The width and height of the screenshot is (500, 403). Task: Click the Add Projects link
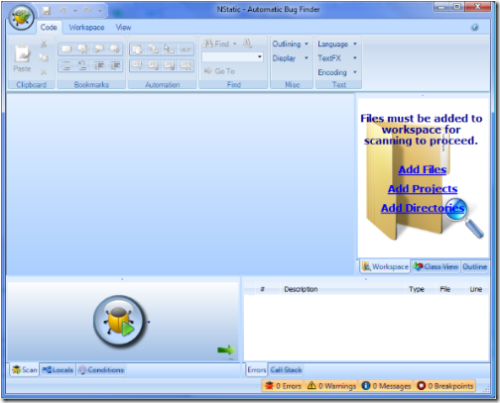(423, 189)
